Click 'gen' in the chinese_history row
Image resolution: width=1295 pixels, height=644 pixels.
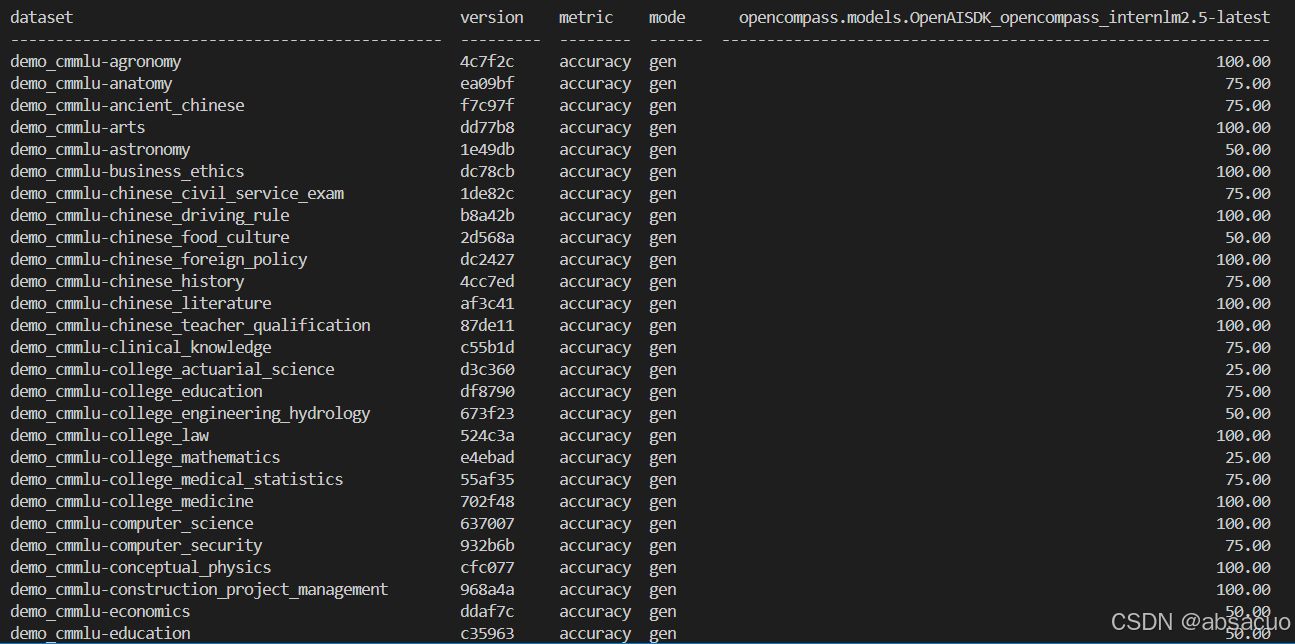pos(662,281)
